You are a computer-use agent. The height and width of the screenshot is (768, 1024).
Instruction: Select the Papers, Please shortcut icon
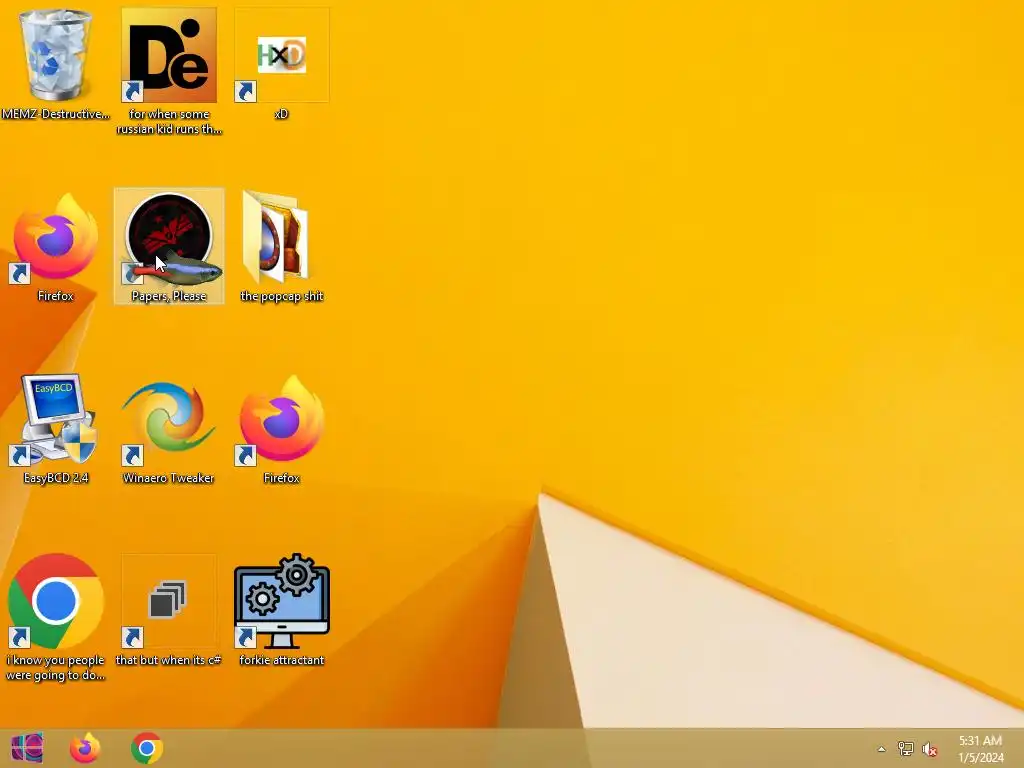pos(169,239)
